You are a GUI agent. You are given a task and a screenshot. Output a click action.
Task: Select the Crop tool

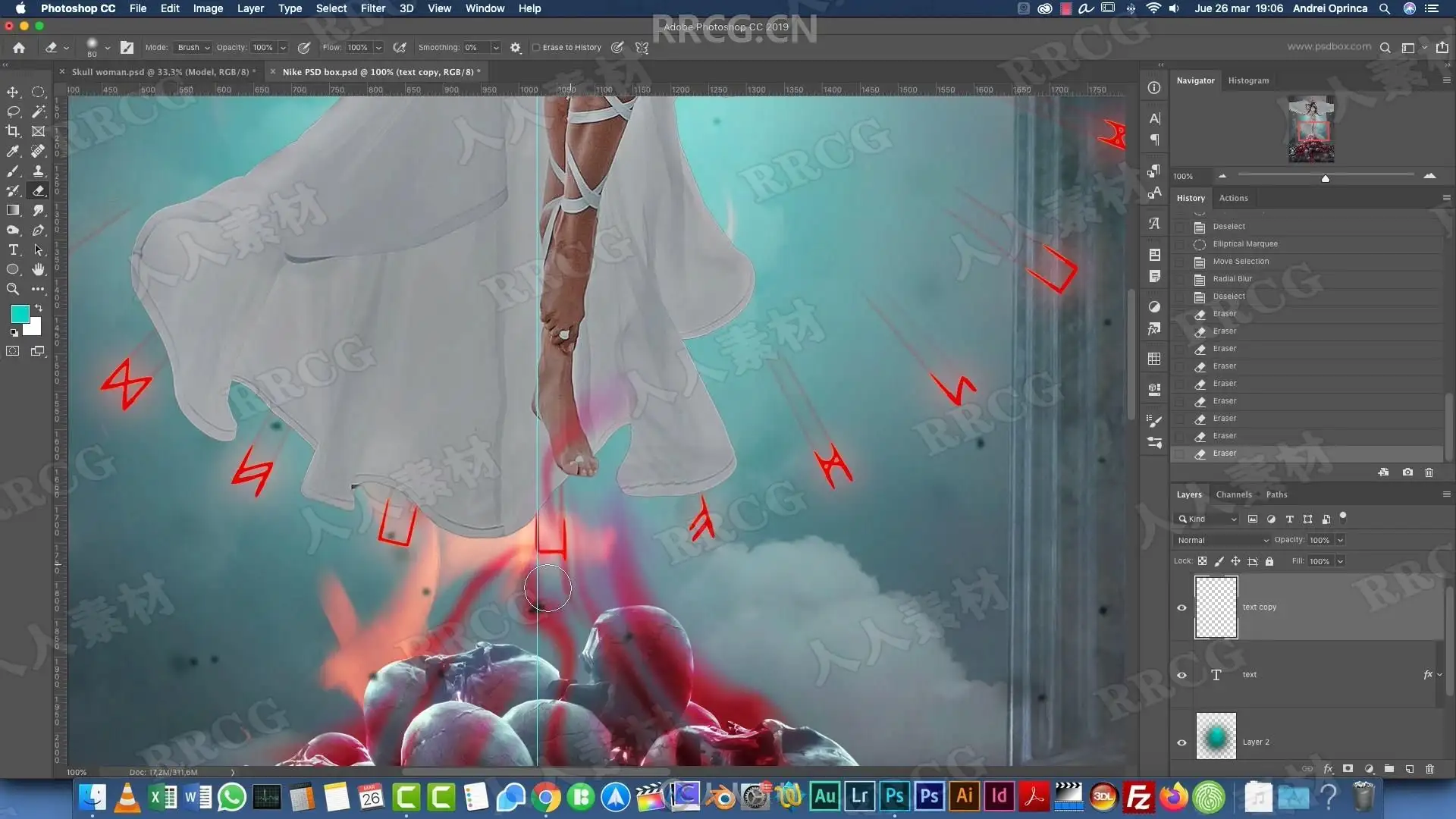click(13, 131)
